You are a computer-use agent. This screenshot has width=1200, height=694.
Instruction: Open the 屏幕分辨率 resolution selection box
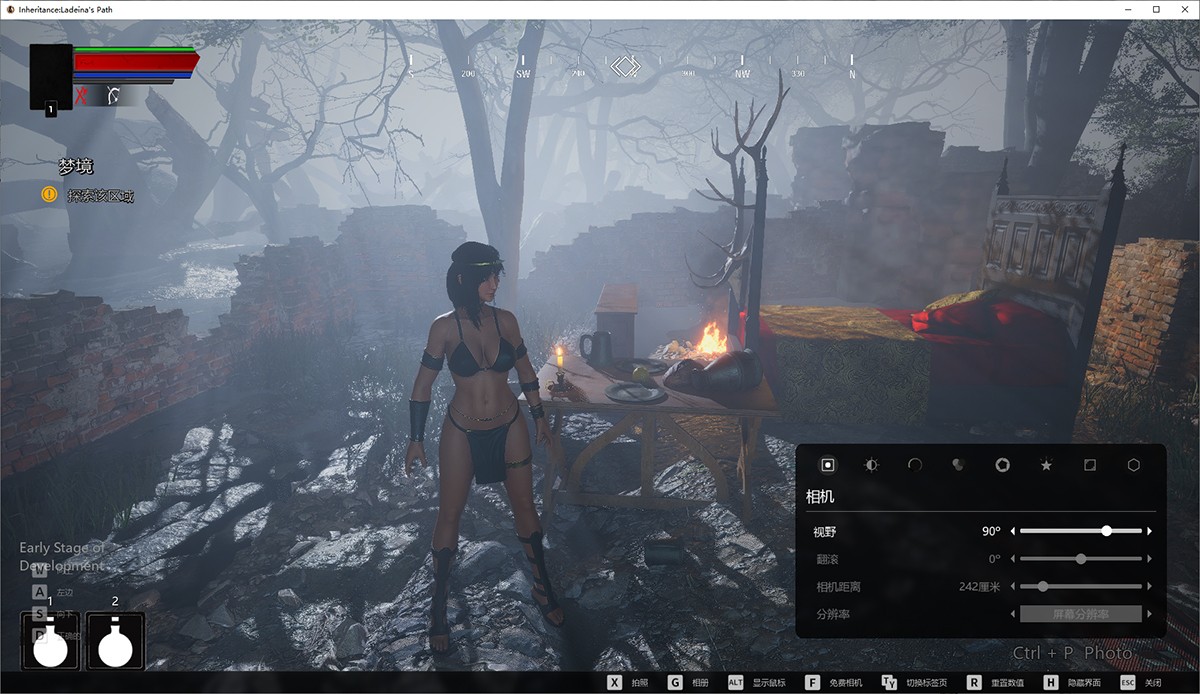click(1081, 614)
